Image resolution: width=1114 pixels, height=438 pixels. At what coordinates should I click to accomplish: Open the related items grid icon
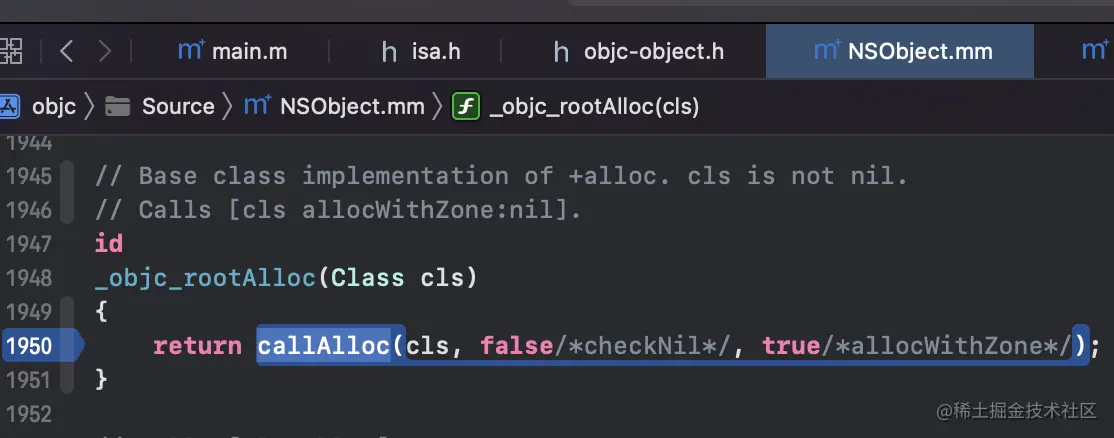(11, 51)
